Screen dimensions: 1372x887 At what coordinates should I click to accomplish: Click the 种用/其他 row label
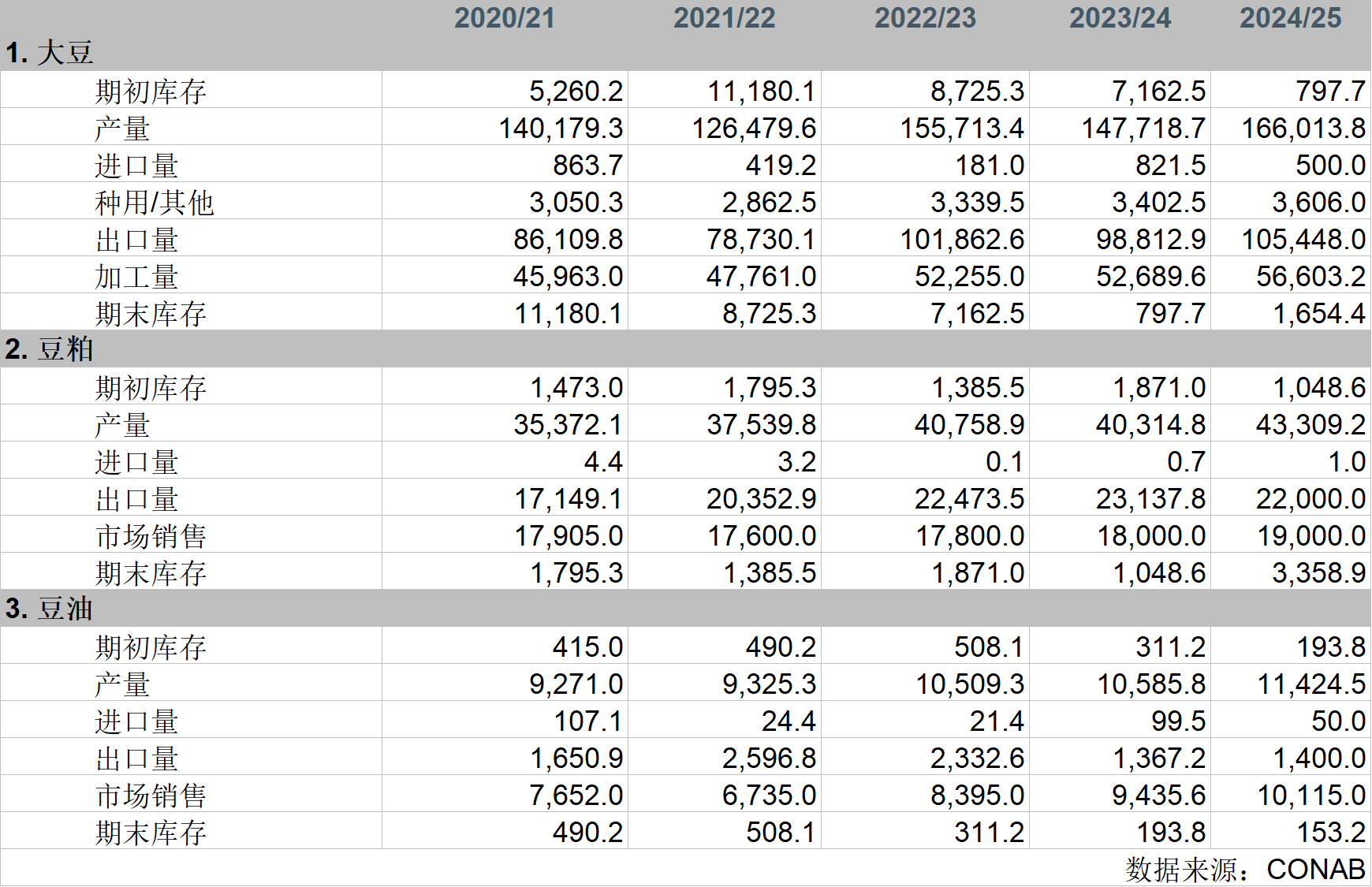pos(155,203)
